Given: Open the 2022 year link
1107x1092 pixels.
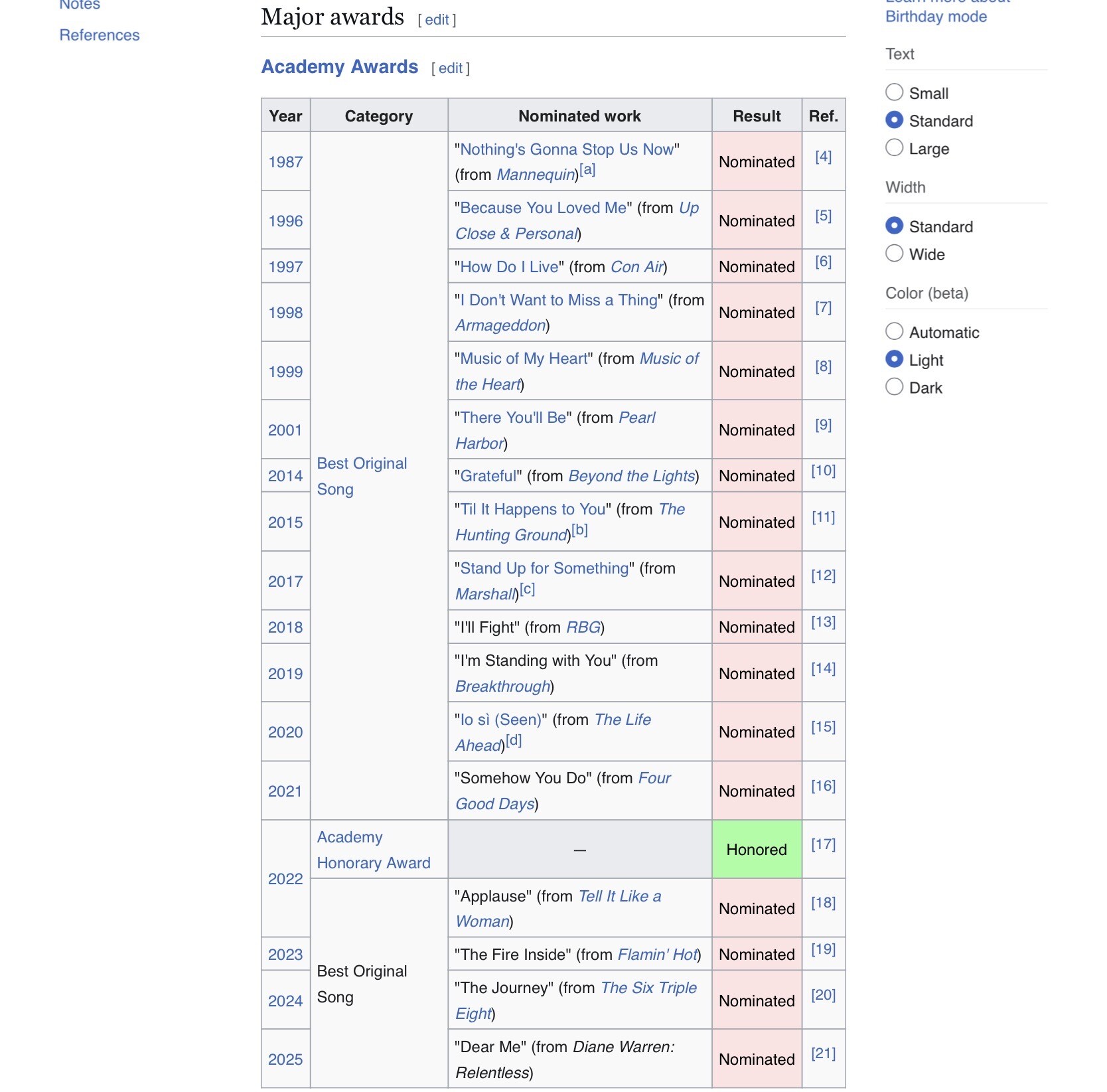Looking at the screenshot, I should click(285, 879).
